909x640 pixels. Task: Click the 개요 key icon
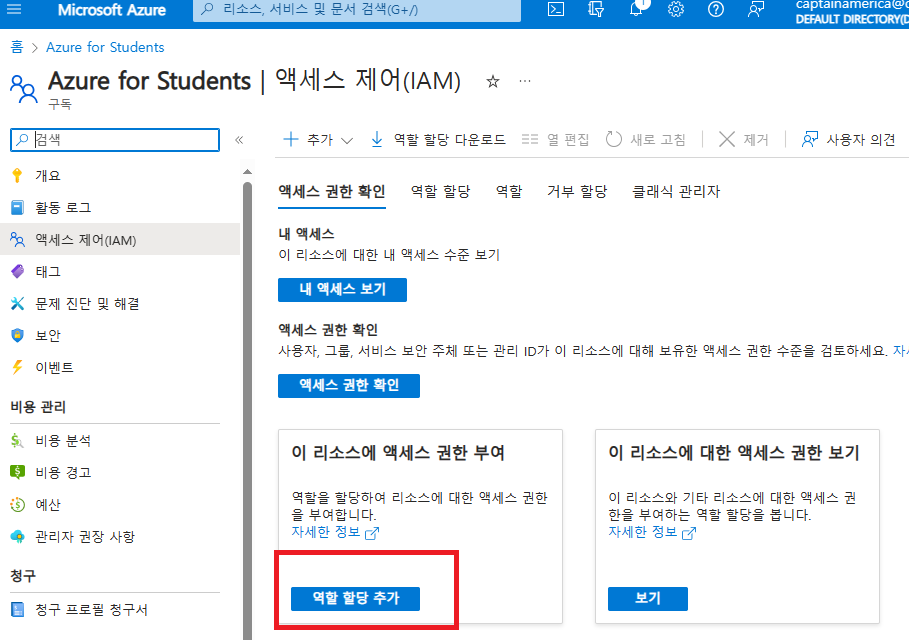click(17, 176)
